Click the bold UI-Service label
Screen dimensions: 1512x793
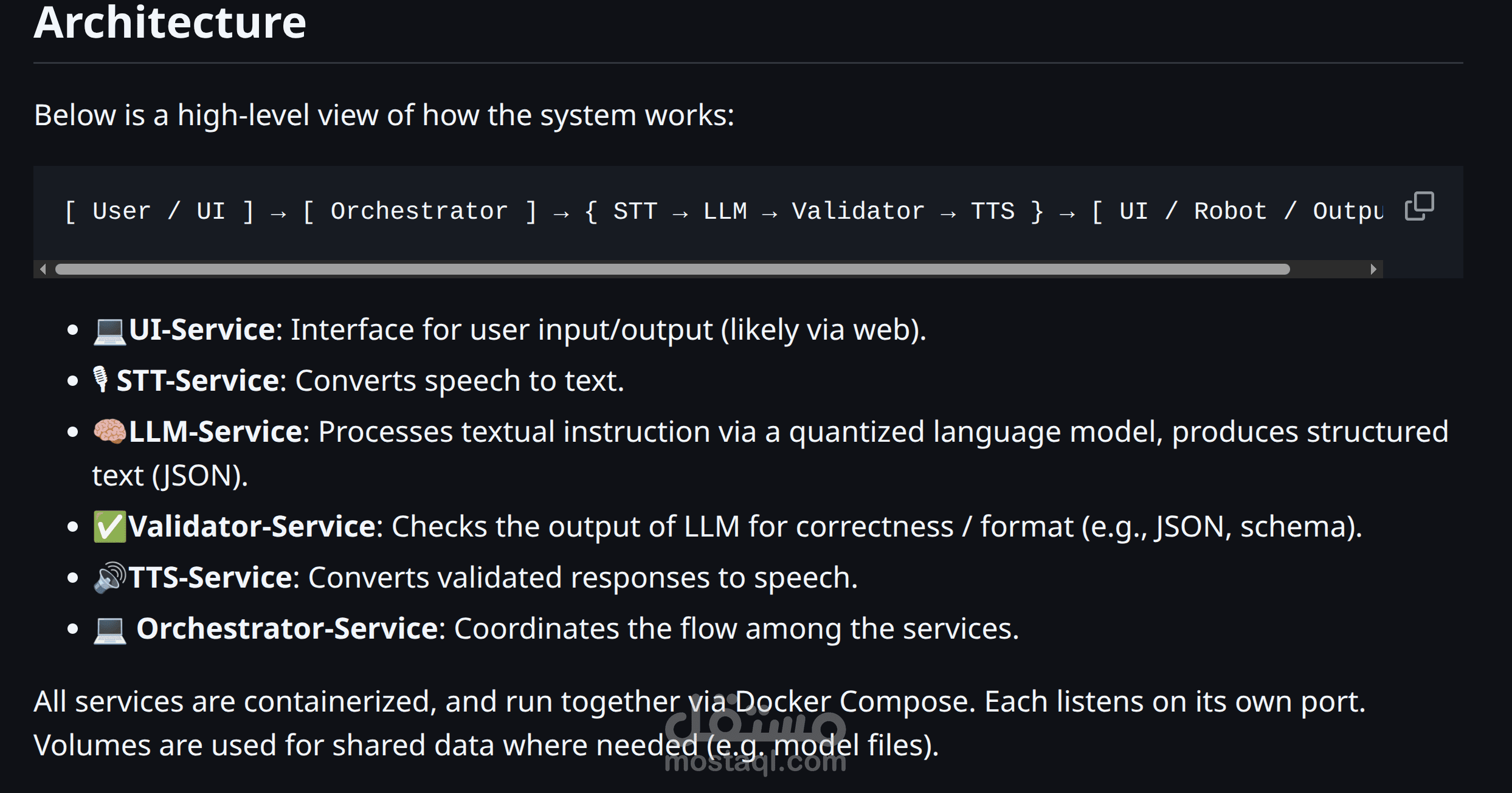pos(202,330)
